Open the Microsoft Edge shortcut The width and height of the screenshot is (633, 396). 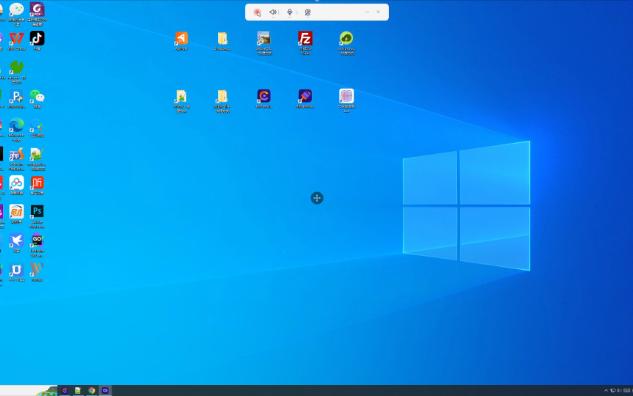17,126
